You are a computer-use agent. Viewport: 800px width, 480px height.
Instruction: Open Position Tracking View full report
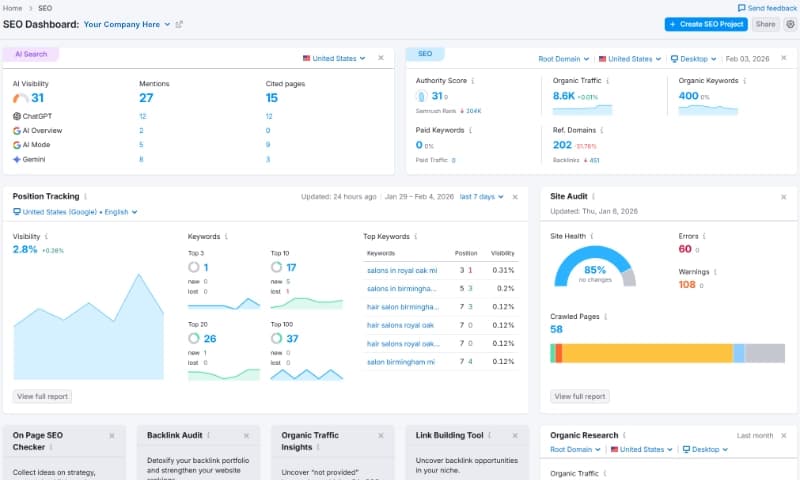42,397
